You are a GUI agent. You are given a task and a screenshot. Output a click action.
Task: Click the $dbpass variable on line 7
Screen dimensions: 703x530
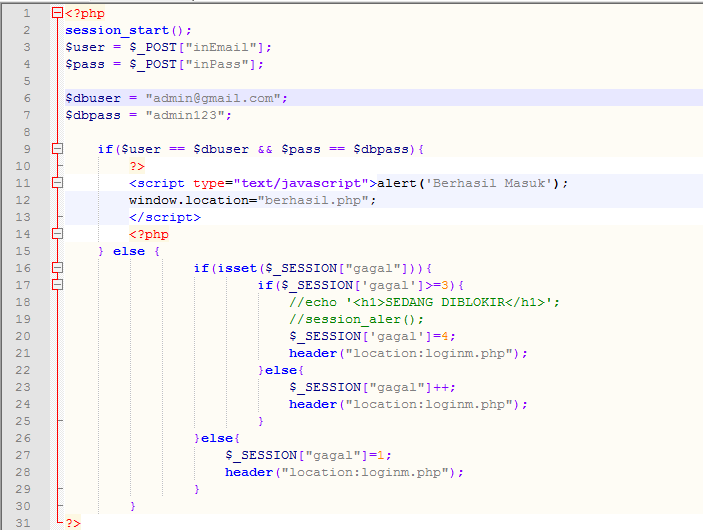click(x=93, y=115)
